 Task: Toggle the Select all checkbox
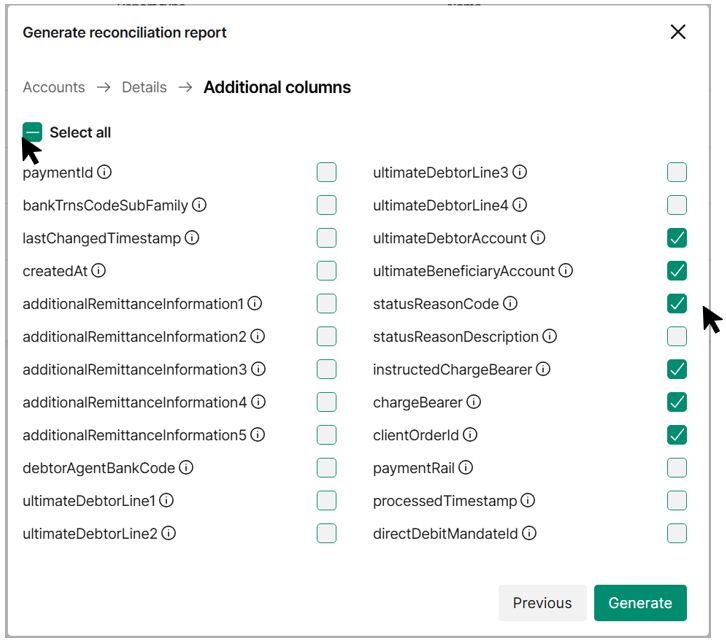coord(32,132)
